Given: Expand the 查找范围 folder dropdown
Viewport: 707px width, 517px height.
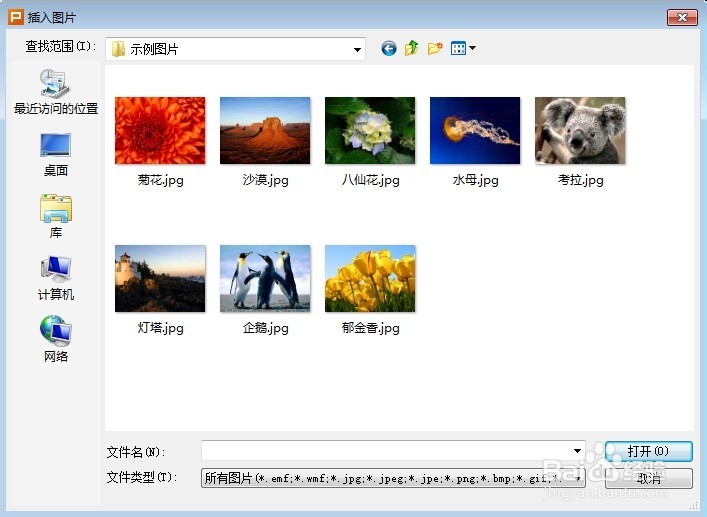Looking at the screenshot, I should [x=357, y=49].
